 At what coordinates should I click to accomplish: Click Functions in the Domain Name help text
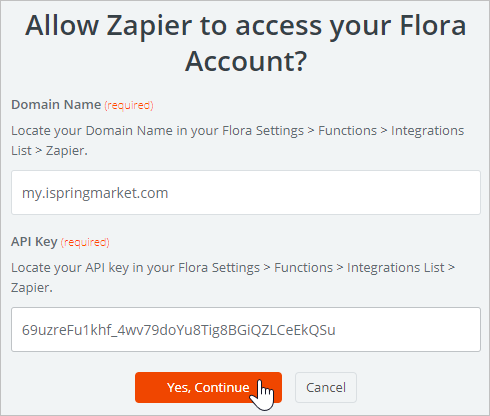coord(347,131)
